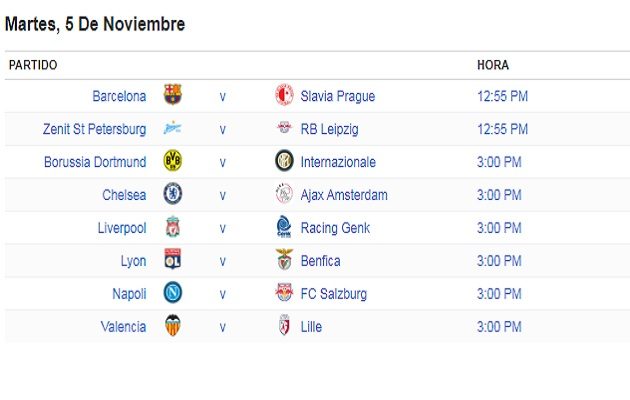Click the Barcelona club crest
The width and height of the screenshot is (630, 400).
[x=173, y=96]
